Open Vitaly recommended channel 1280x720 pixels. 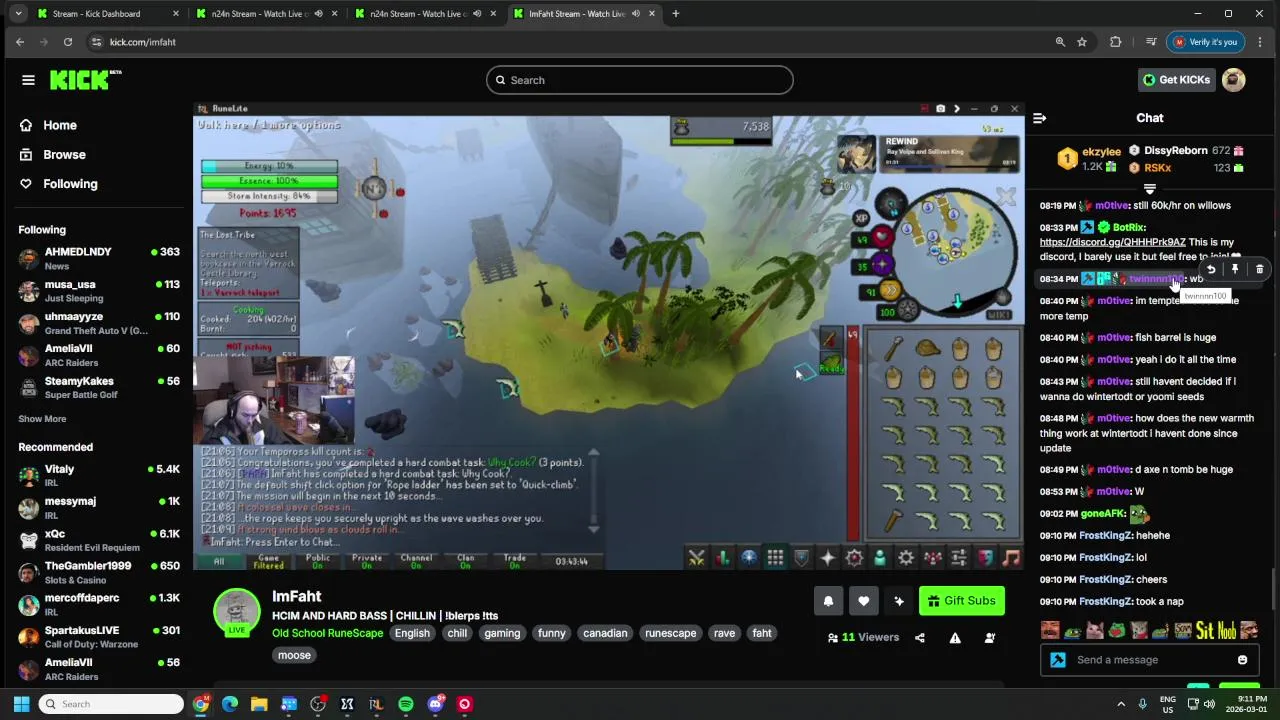98,475
